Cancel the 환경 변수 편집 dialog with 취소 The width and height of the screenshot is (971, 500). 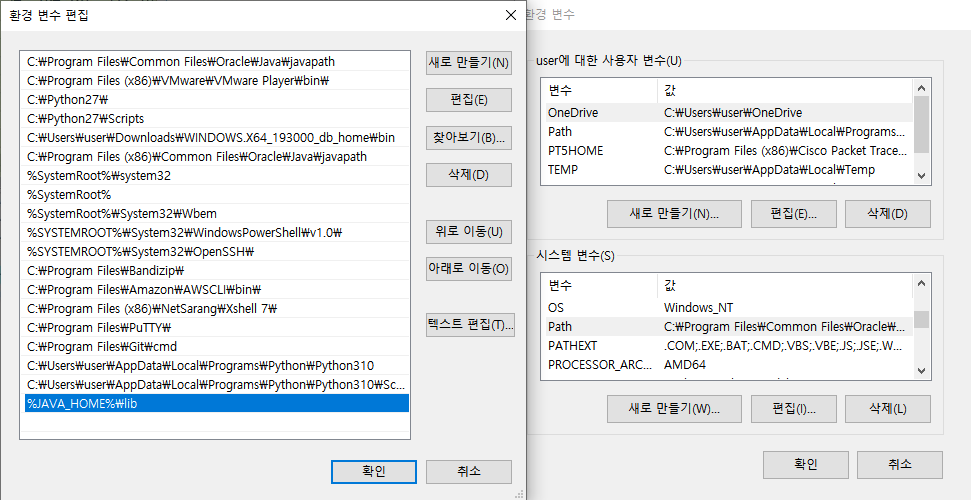tap(469, 471)
